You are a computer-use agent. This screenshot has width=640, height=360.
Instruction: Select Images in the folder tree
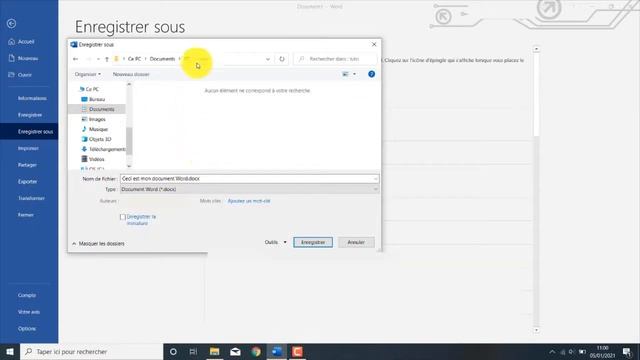[97, 119]
